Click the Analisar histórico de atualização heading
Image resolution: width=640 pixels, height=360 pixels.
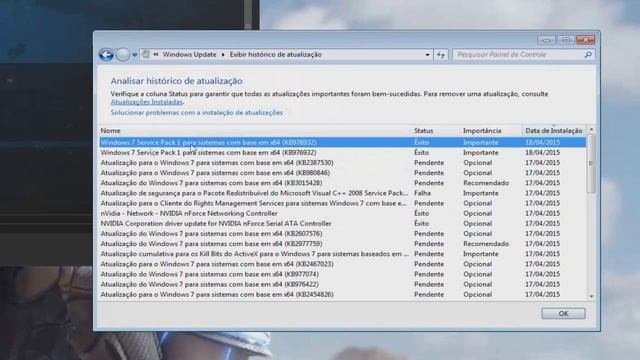pyautogui.click(x=176, y=81)
